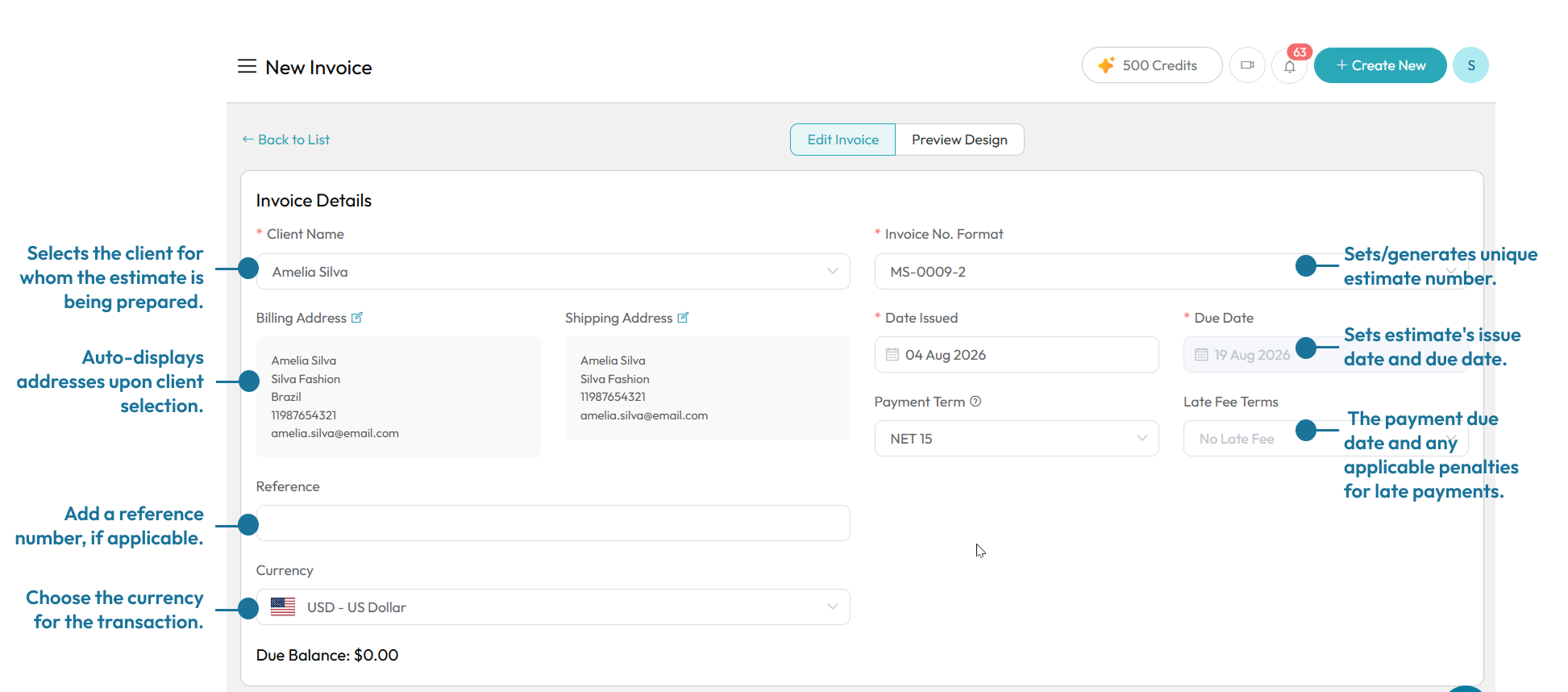Open the notifications bell icon
The height and width of the screenshot is (692, 1568).
pyautogui.click(x=1289, y=67)
